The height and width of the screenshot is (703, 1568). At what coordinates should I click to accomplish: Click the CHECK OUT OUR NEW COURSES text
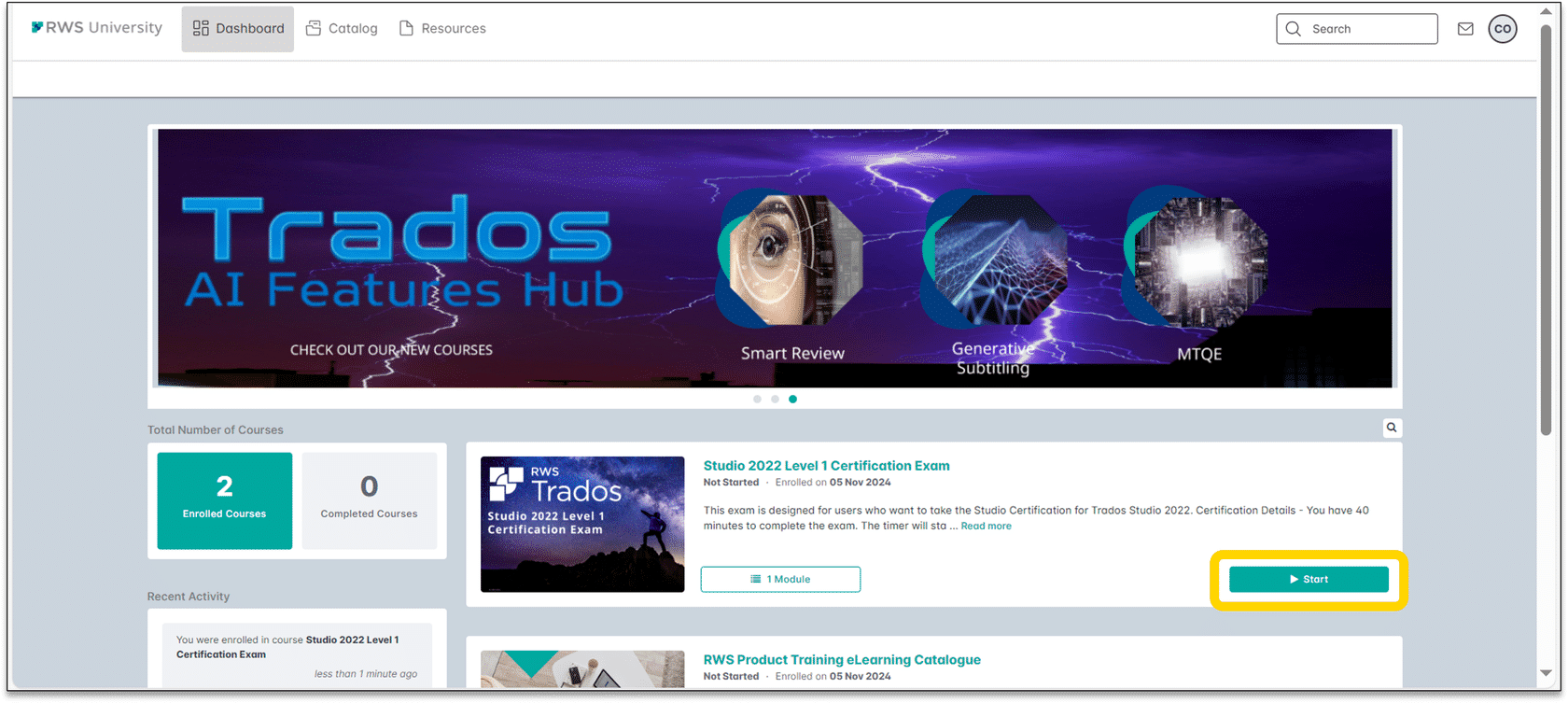(391, 350)
